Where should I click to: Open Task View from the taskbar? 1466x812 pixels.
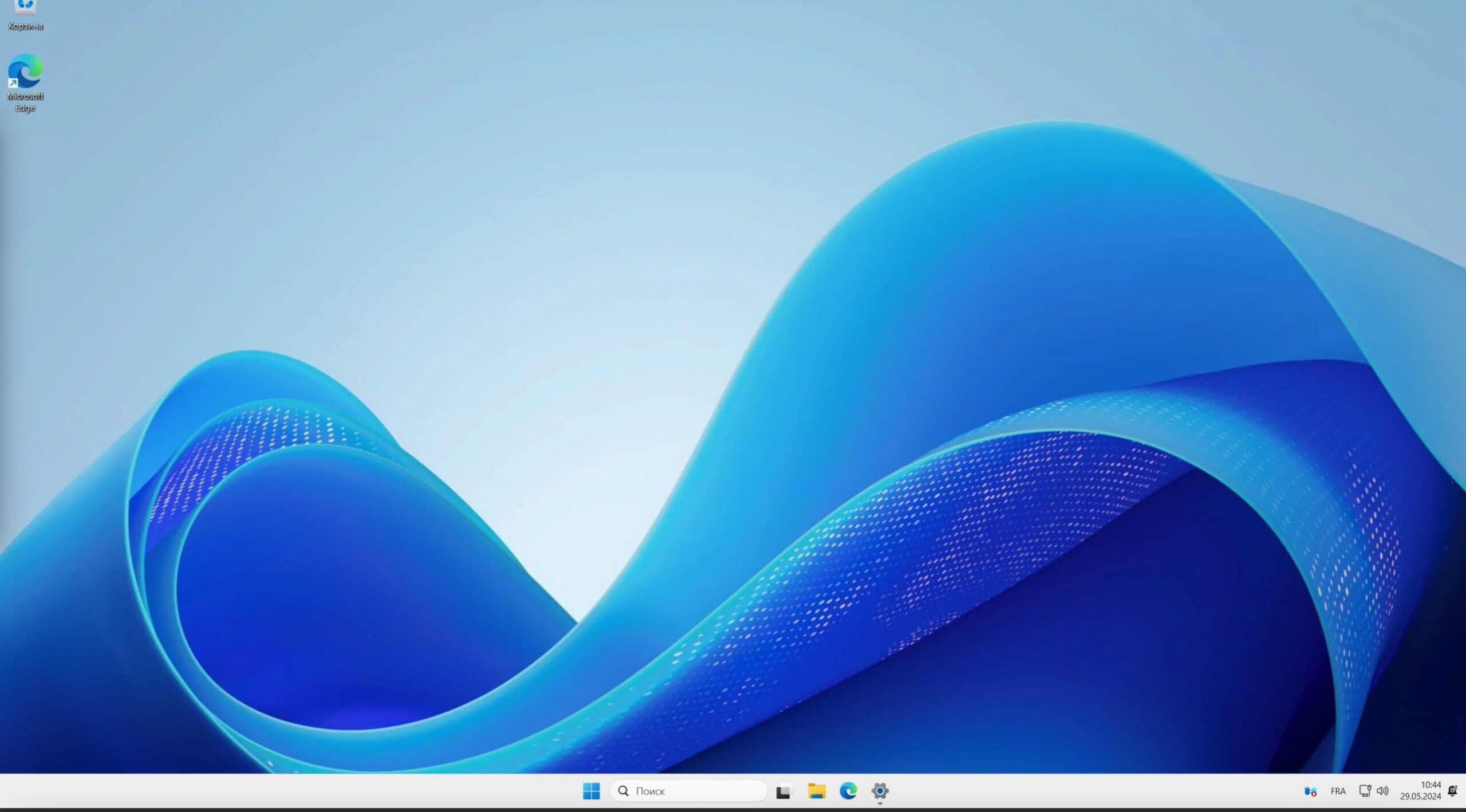(783, 791)
